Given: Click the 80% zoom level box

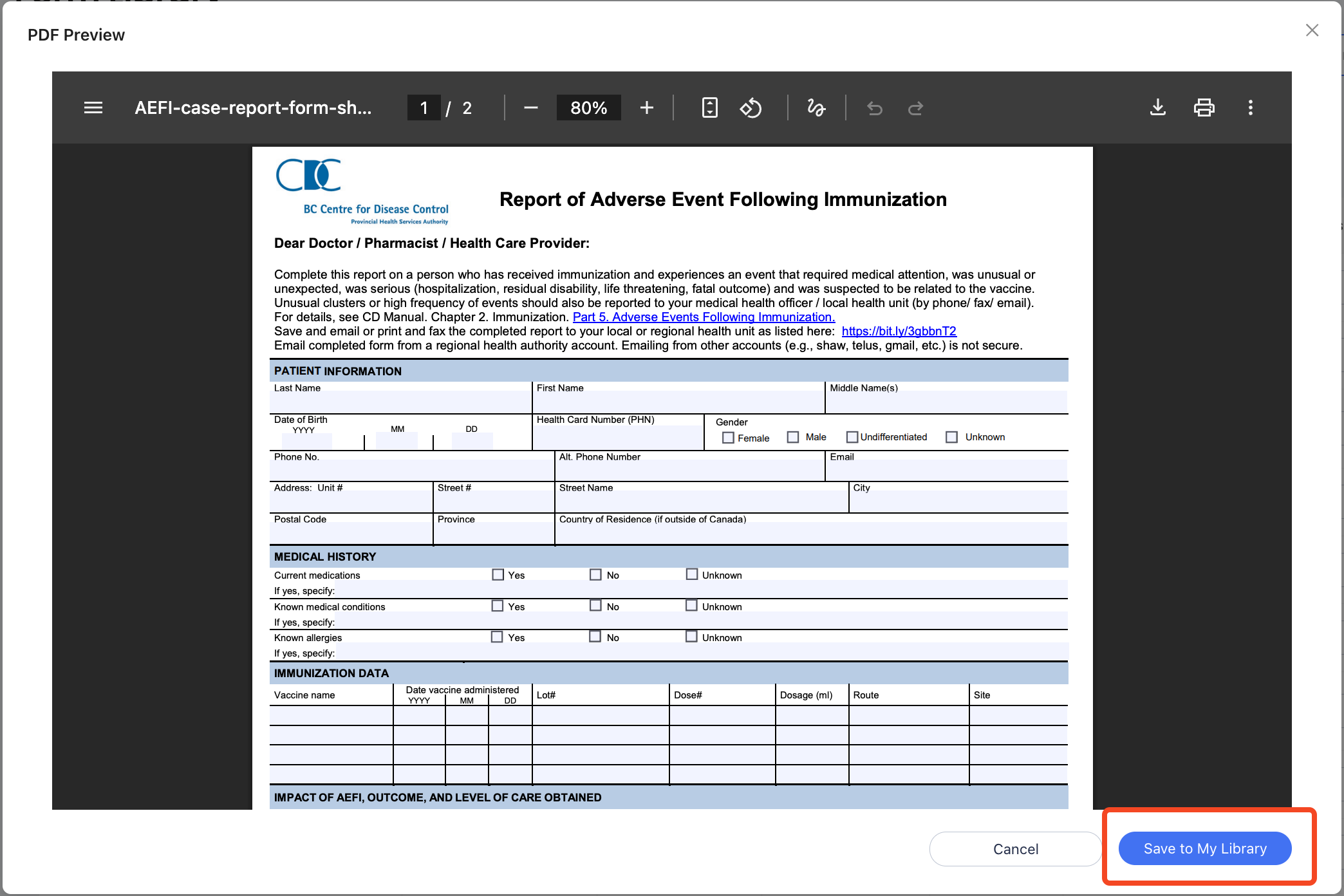Looking at the screenshot, I should [x=588, y=107].
